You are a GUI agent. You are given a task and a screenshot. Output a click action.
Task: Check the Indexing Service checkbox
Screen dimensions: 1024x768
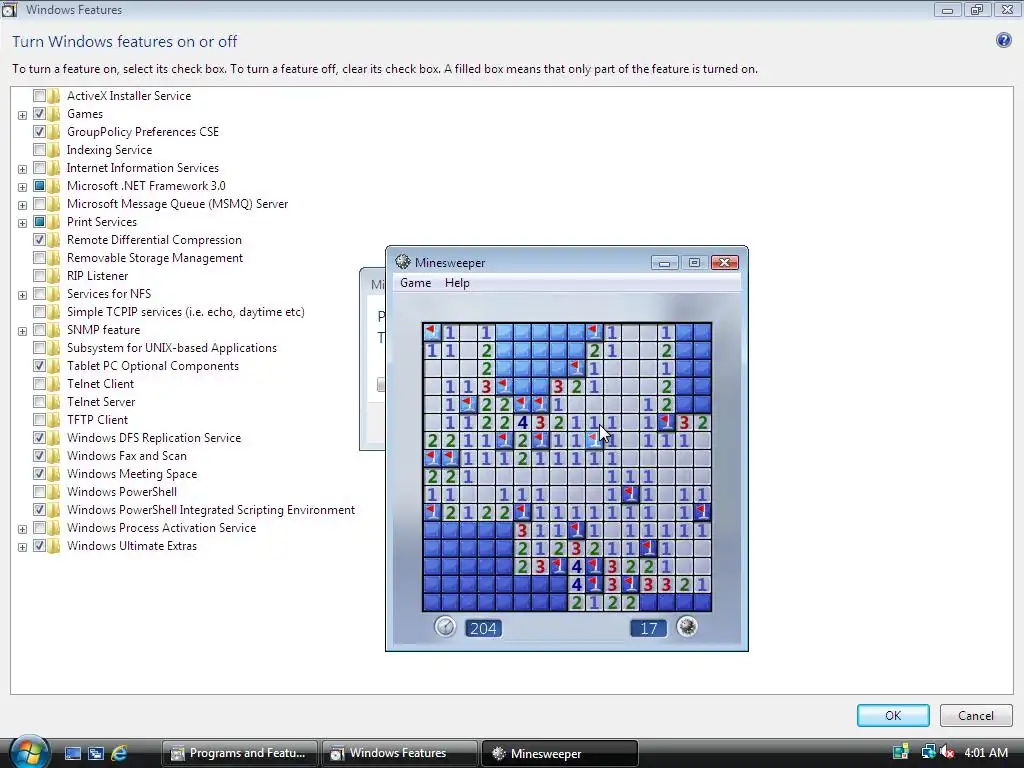coord(39,150)
